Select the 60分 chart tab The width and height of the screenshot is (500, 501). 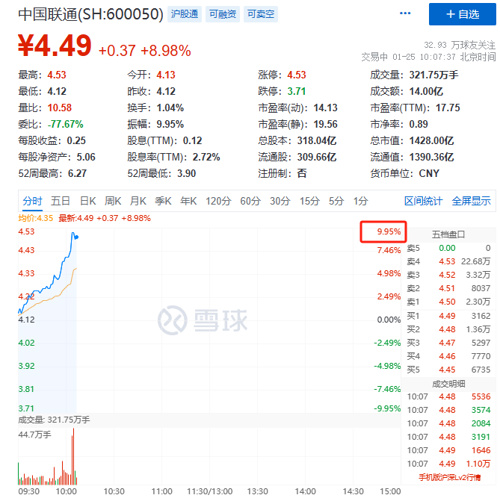click(250, 201)
